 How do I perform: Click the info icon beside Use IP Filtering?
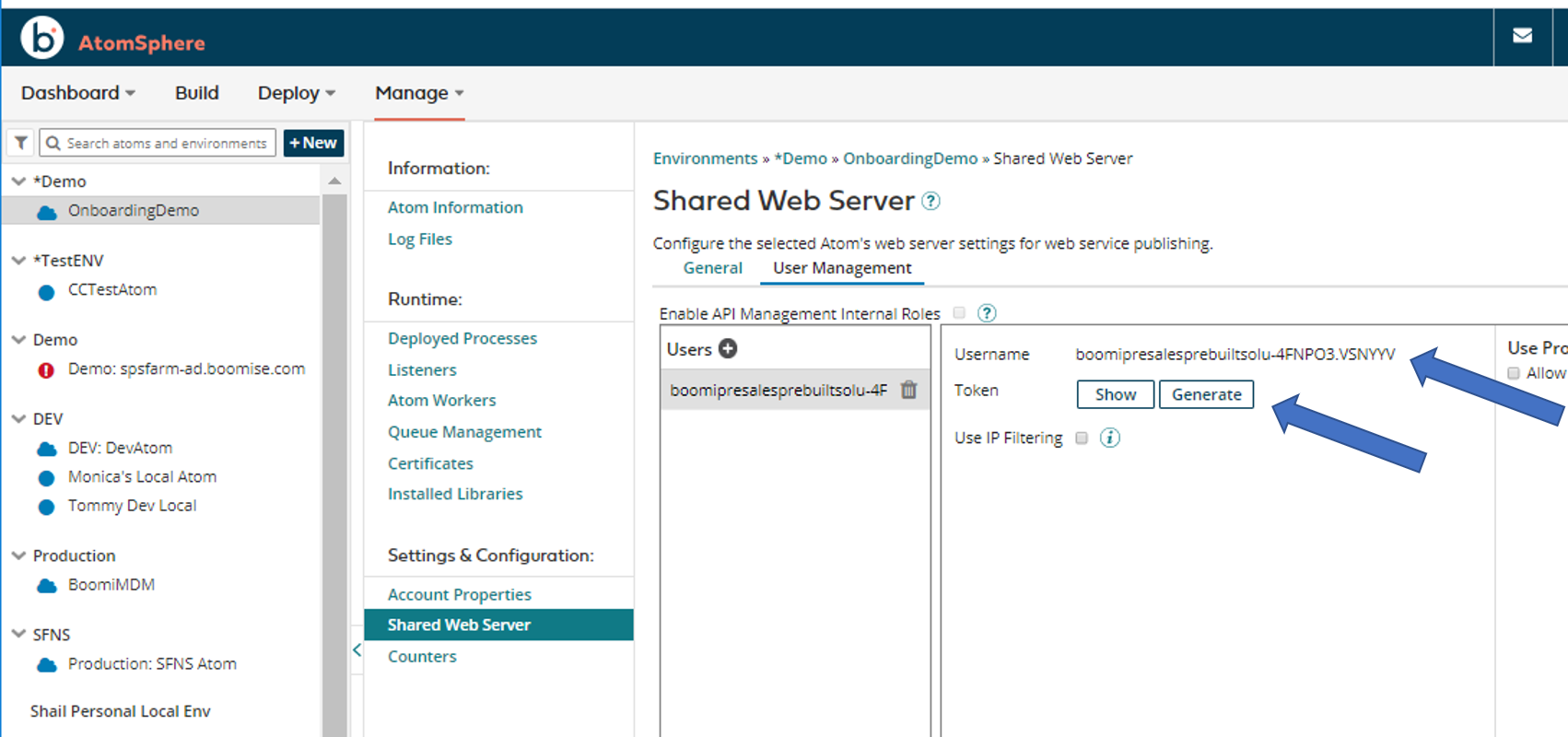click(1110, 438)
